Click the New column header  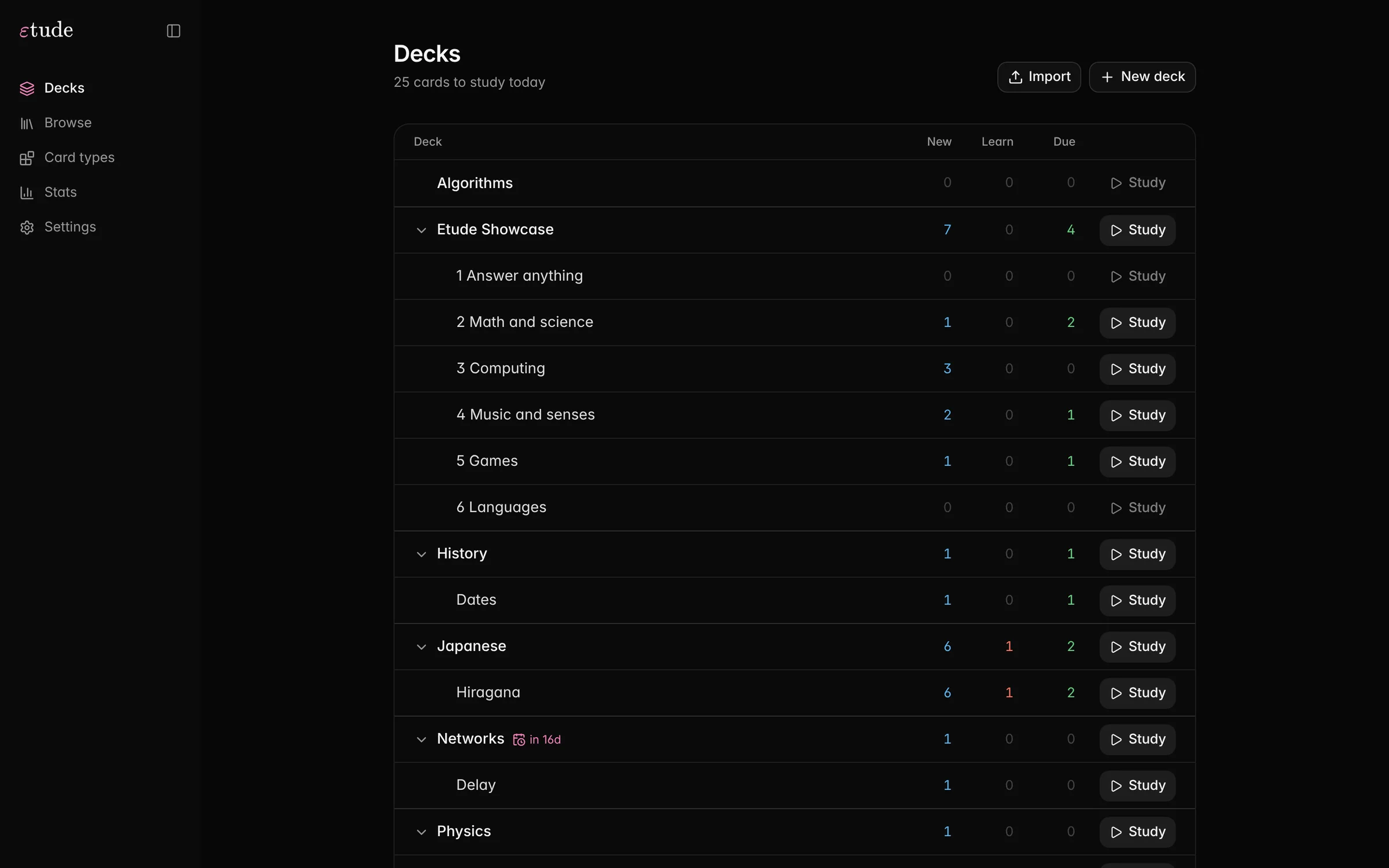939,142
